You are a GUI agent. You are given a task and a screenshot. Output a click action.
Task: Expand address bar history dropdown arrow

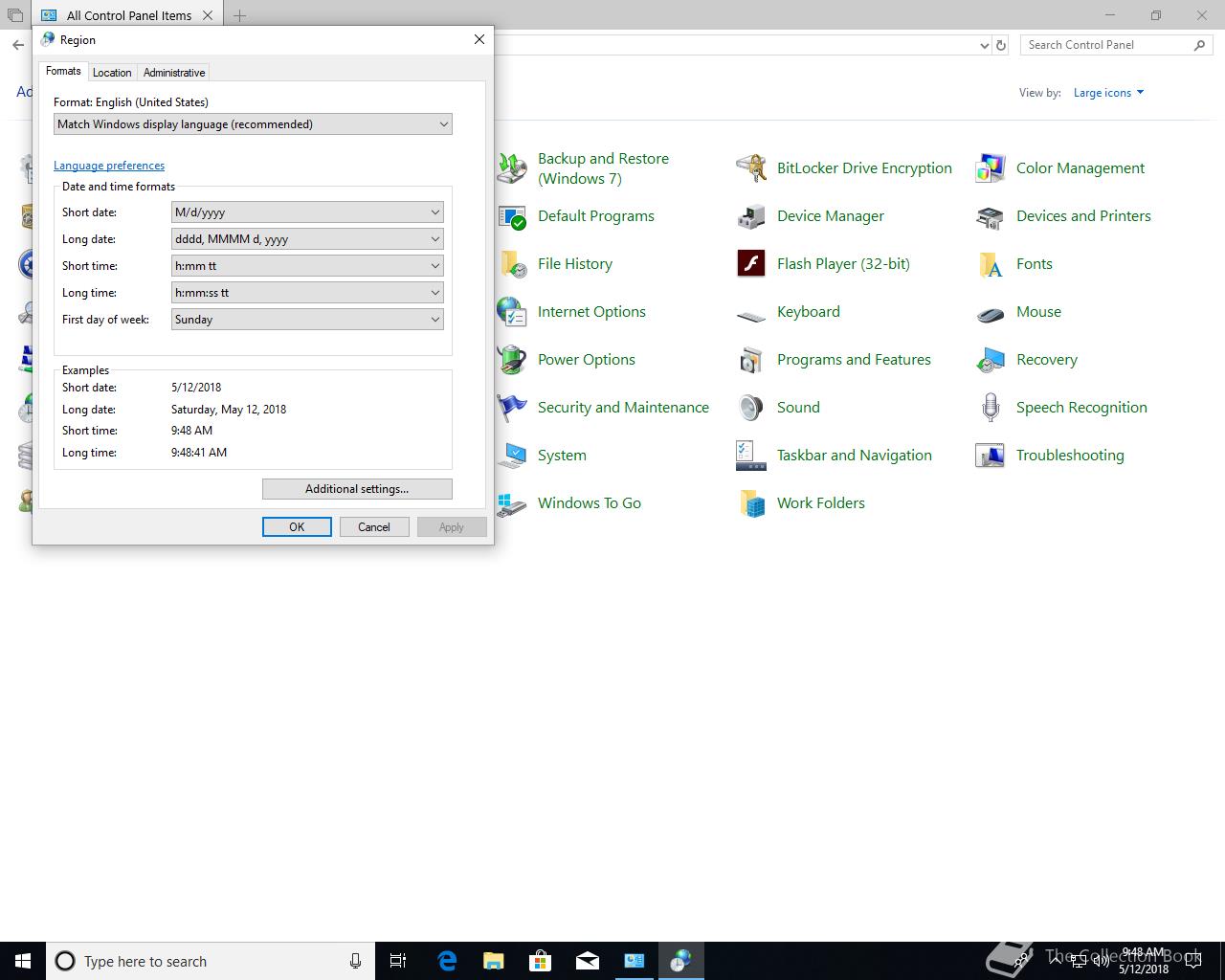tap(985, 45)
